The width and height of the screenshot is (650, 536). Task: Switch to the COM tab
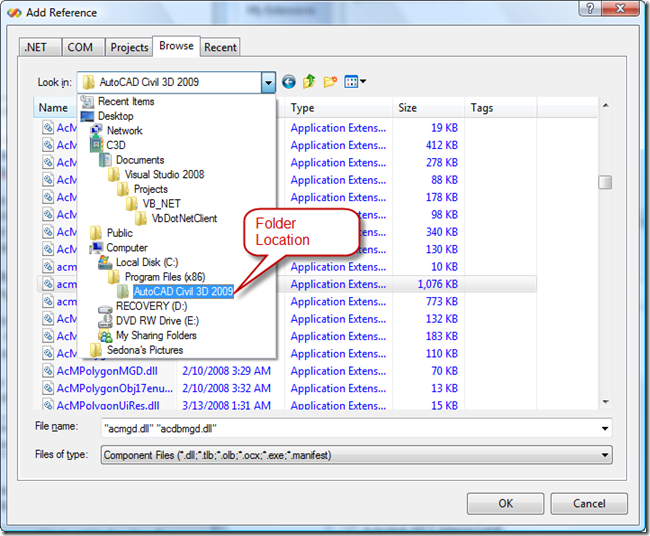click(x=83, y=47)
